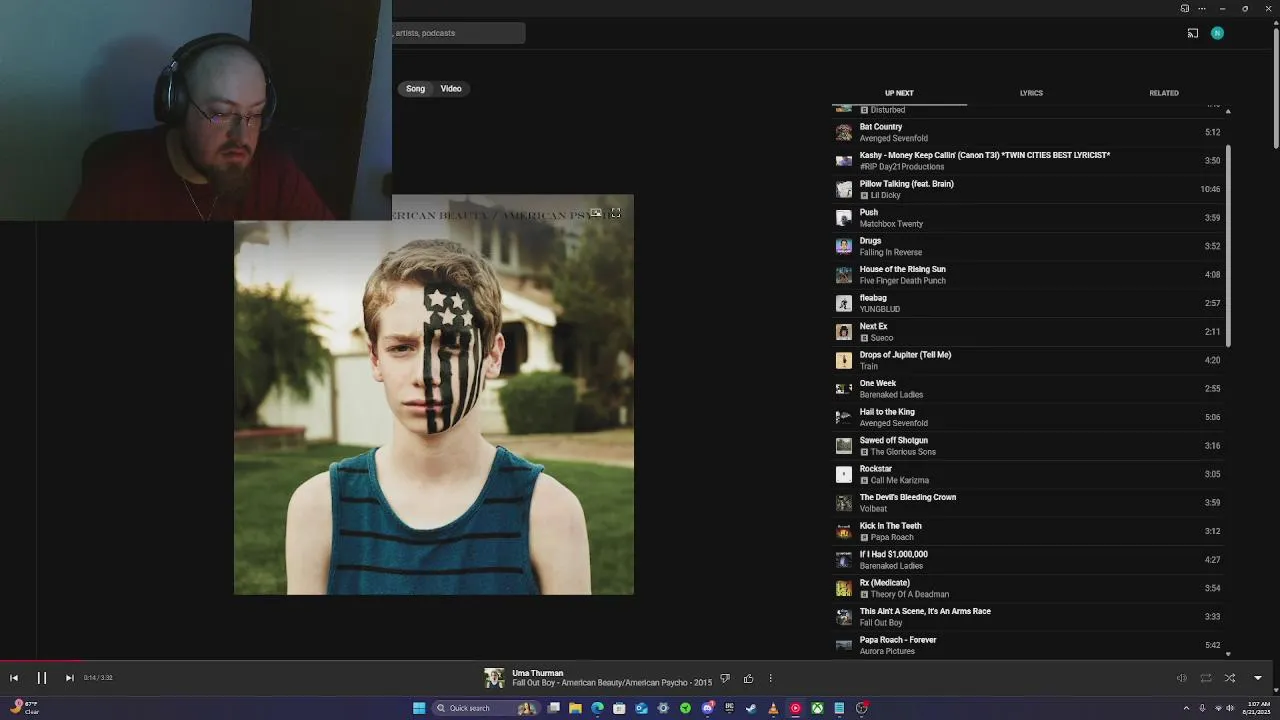The height and width of the screenshot is (720, 1280).
Task: Open the player bar album thumbnail
Action: coord(494,678)
